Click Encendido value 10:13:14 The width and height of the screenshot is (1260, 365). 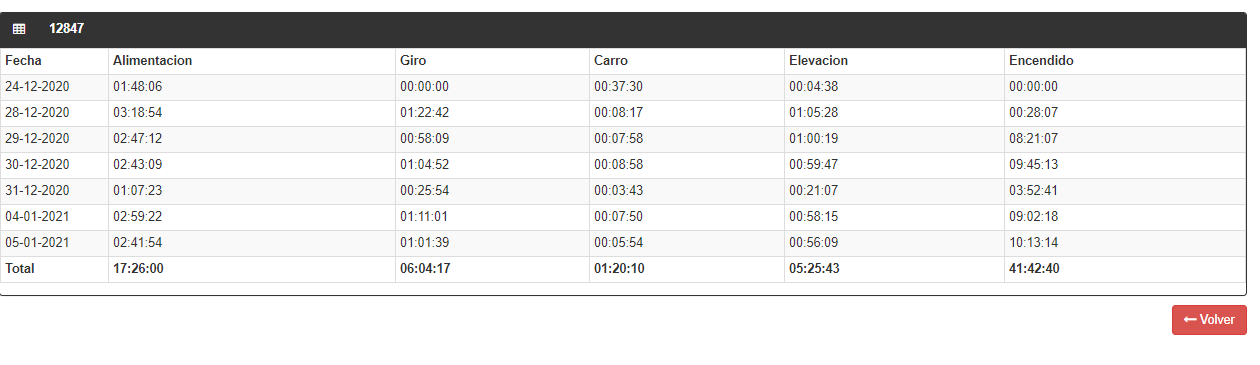click(1034, 243)
